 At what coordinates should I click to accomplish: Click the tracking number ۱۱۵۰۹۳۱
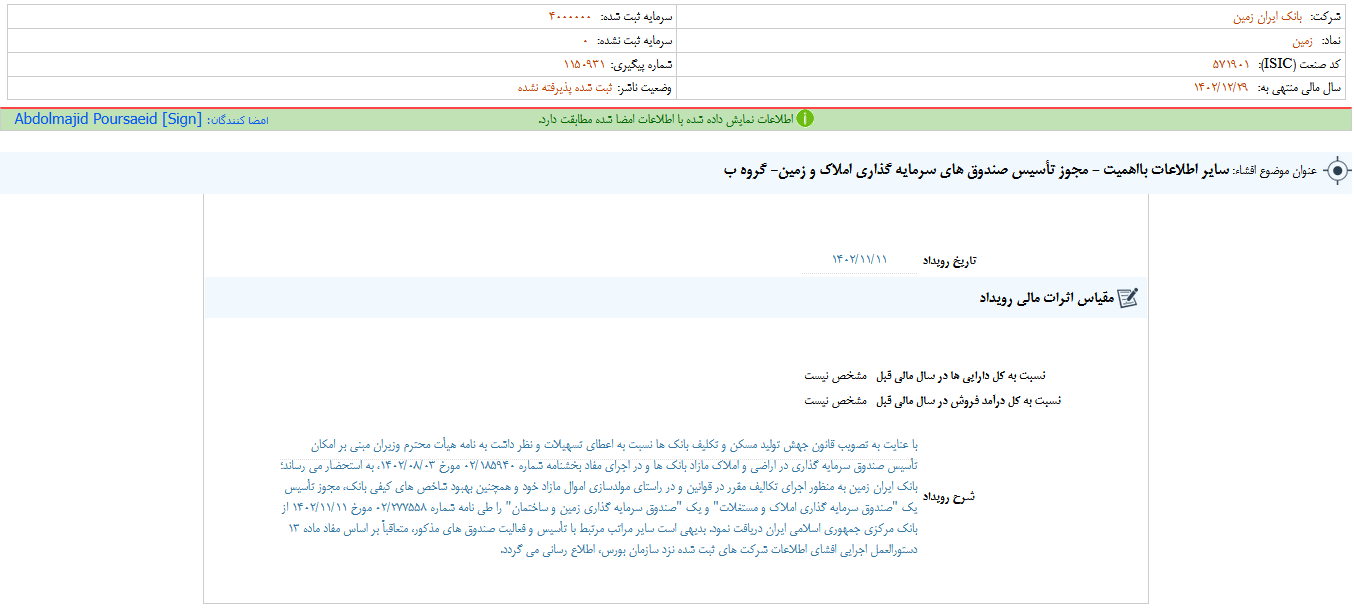click(x=570, y=65)
